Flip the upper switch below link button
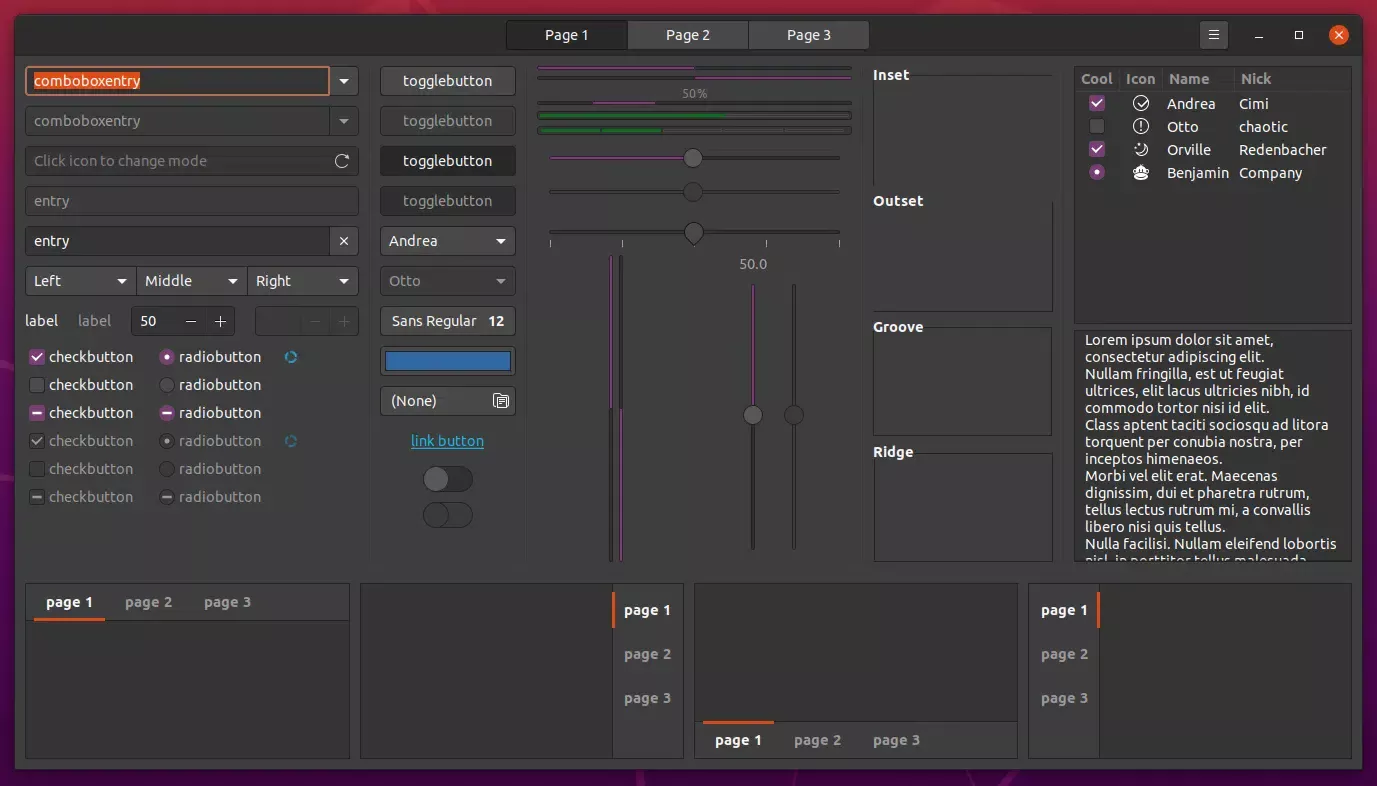The image size is (1377, 786). 448,479
